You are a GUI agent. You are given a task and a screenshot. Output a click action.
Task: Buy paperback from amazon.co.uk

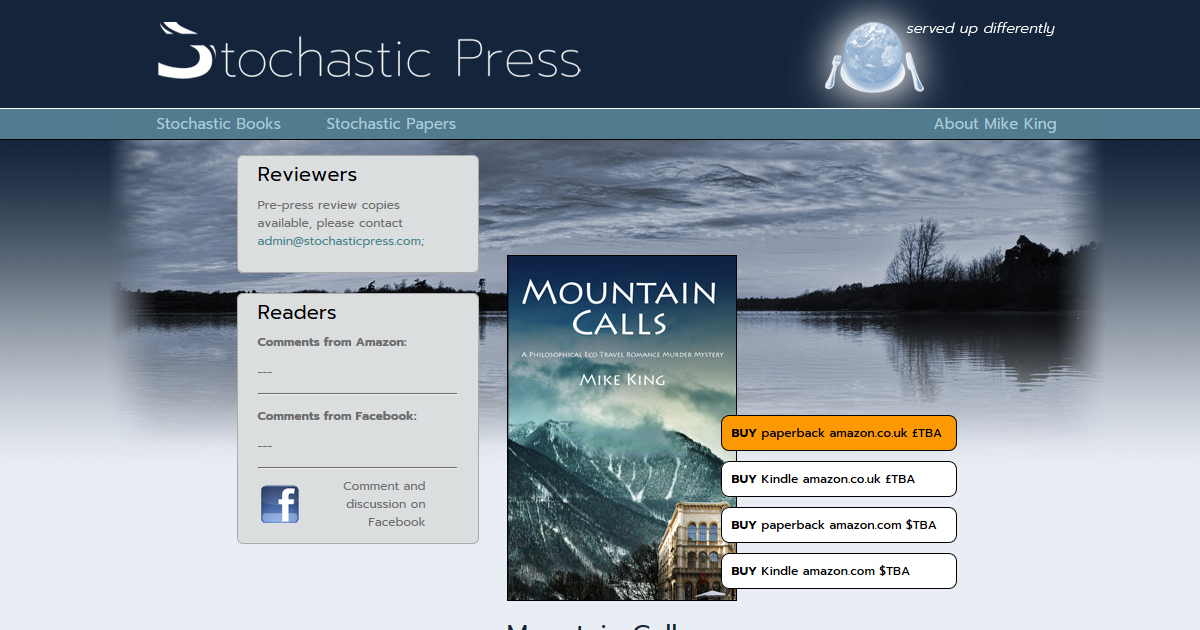pos(838,433)
